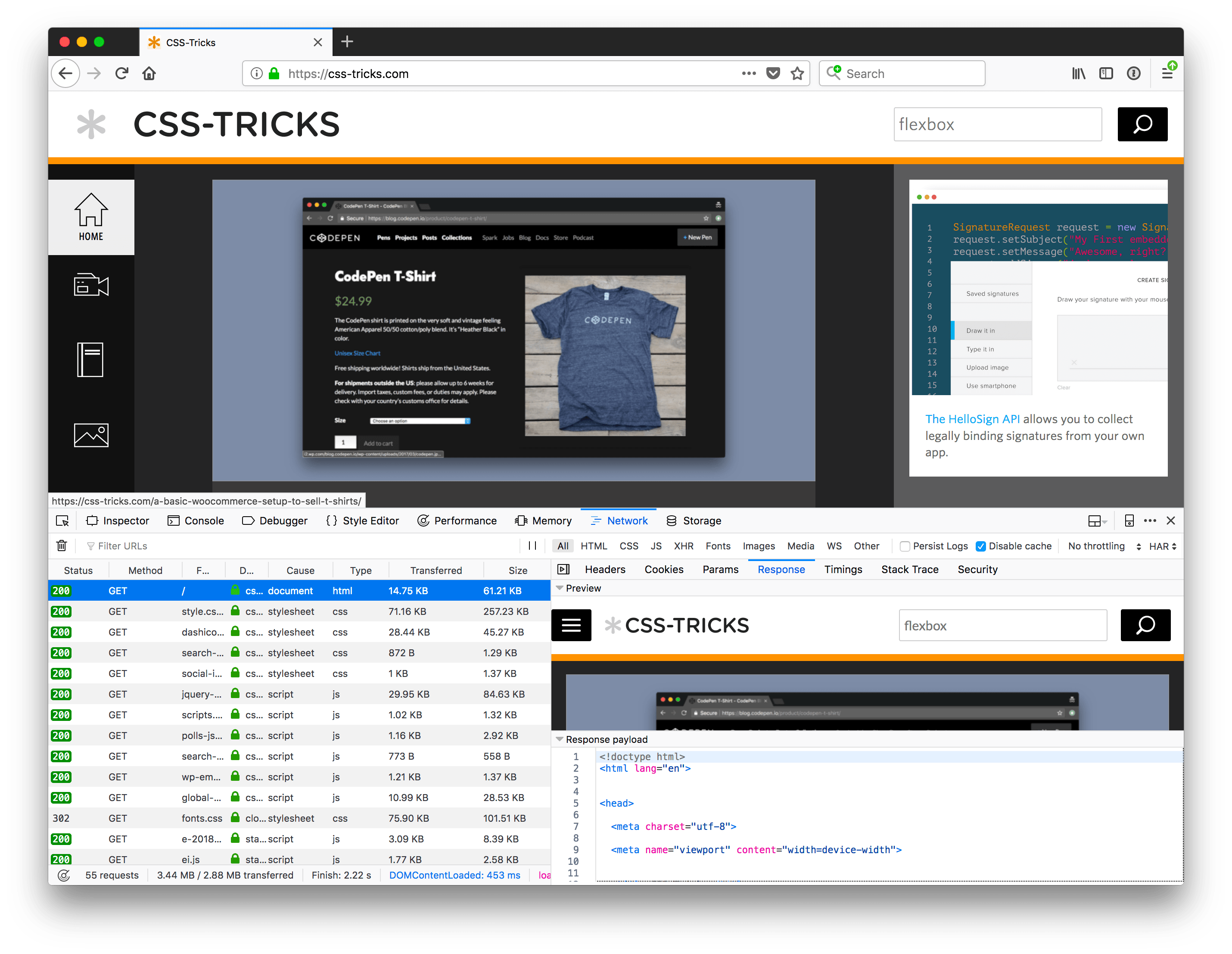Bookmark the page with the star icon
This screenshot has width=1232, height=954.
tap(797, 73)
